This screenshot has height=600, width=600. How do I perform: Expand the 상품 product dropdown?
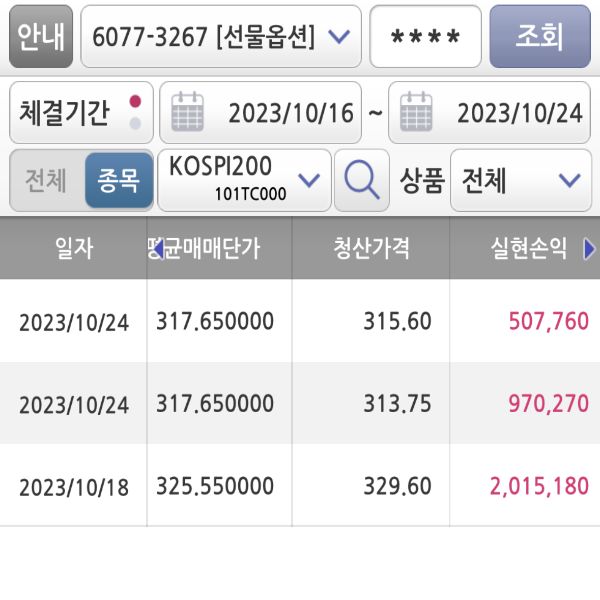pyautogui.click(x=569, y=180)
